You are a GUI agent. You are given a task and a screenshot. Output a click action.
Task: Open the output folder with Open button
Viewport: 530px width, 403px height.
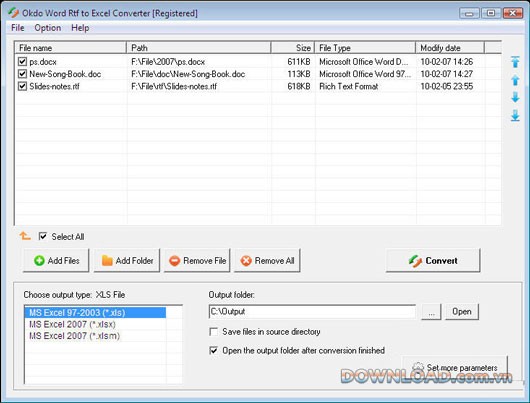coord(462,311)
